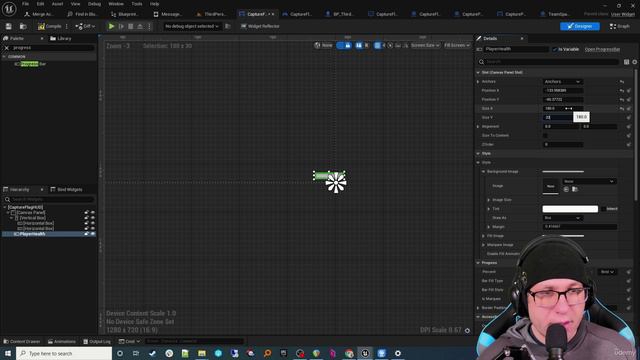Open the Draw As Box dropdown

point(562,218)
